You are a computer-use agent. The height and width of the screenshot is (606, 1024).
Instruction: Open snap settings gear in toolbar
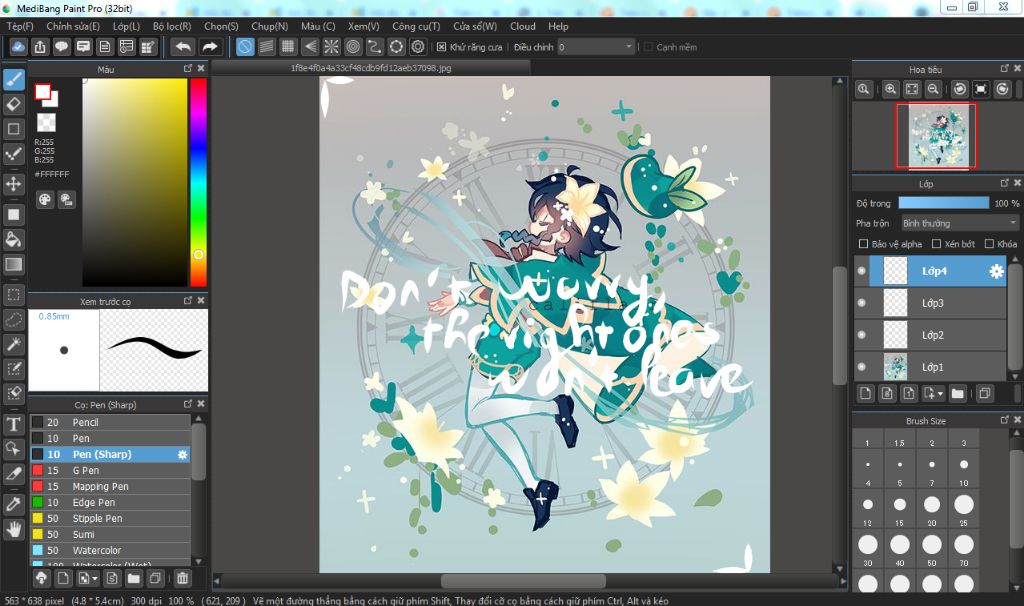pyautogui.click(x=418, y=47)
